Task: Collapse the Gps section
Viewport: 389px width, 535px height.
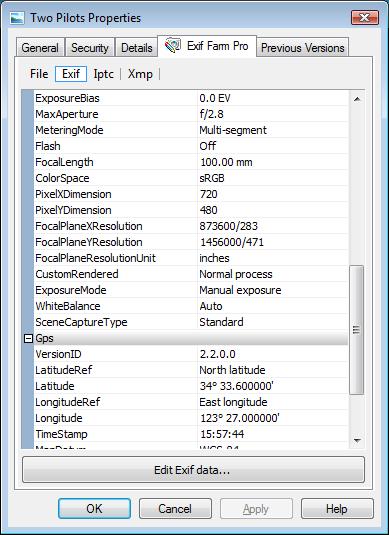Action: (29, 338)
